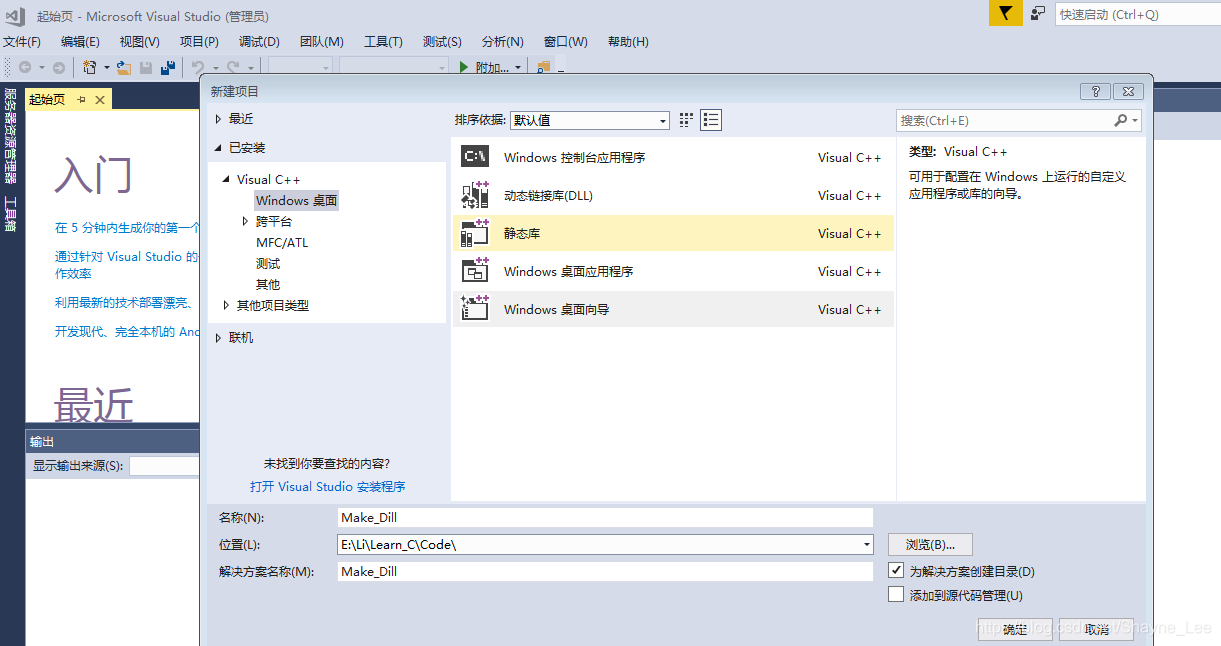Click the green start attach arrow
Screen dimensions: 1221x646
tap(464, 67)
